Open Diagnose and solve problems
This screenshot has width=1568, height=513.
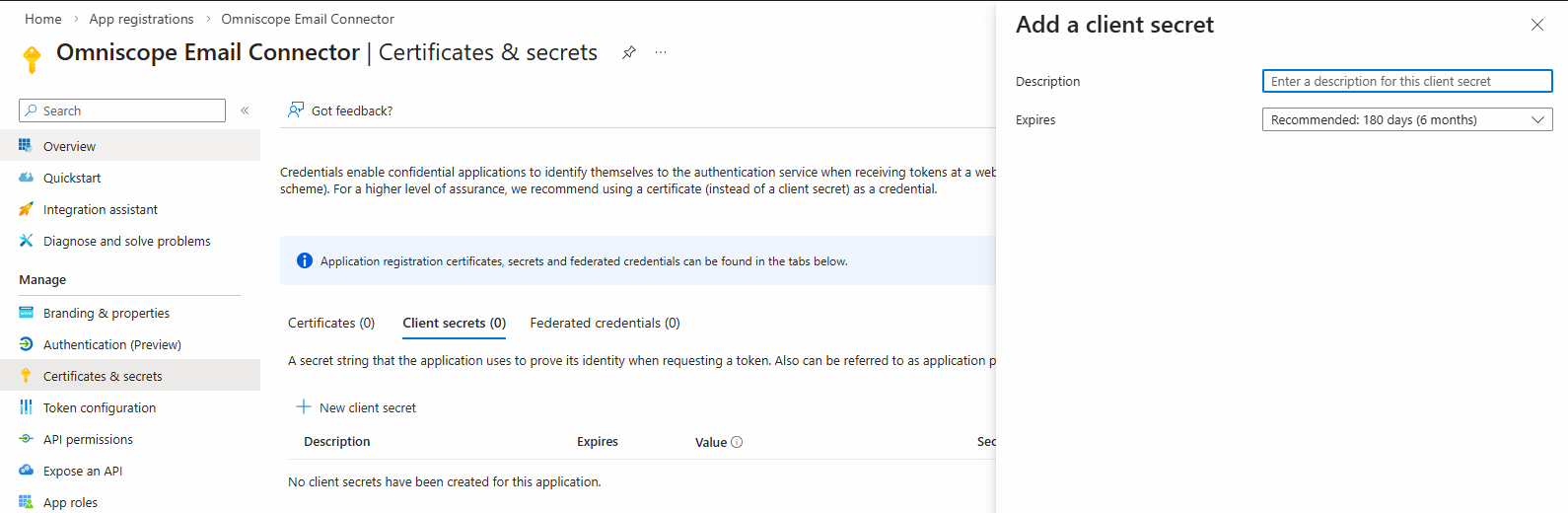[130, 241]
